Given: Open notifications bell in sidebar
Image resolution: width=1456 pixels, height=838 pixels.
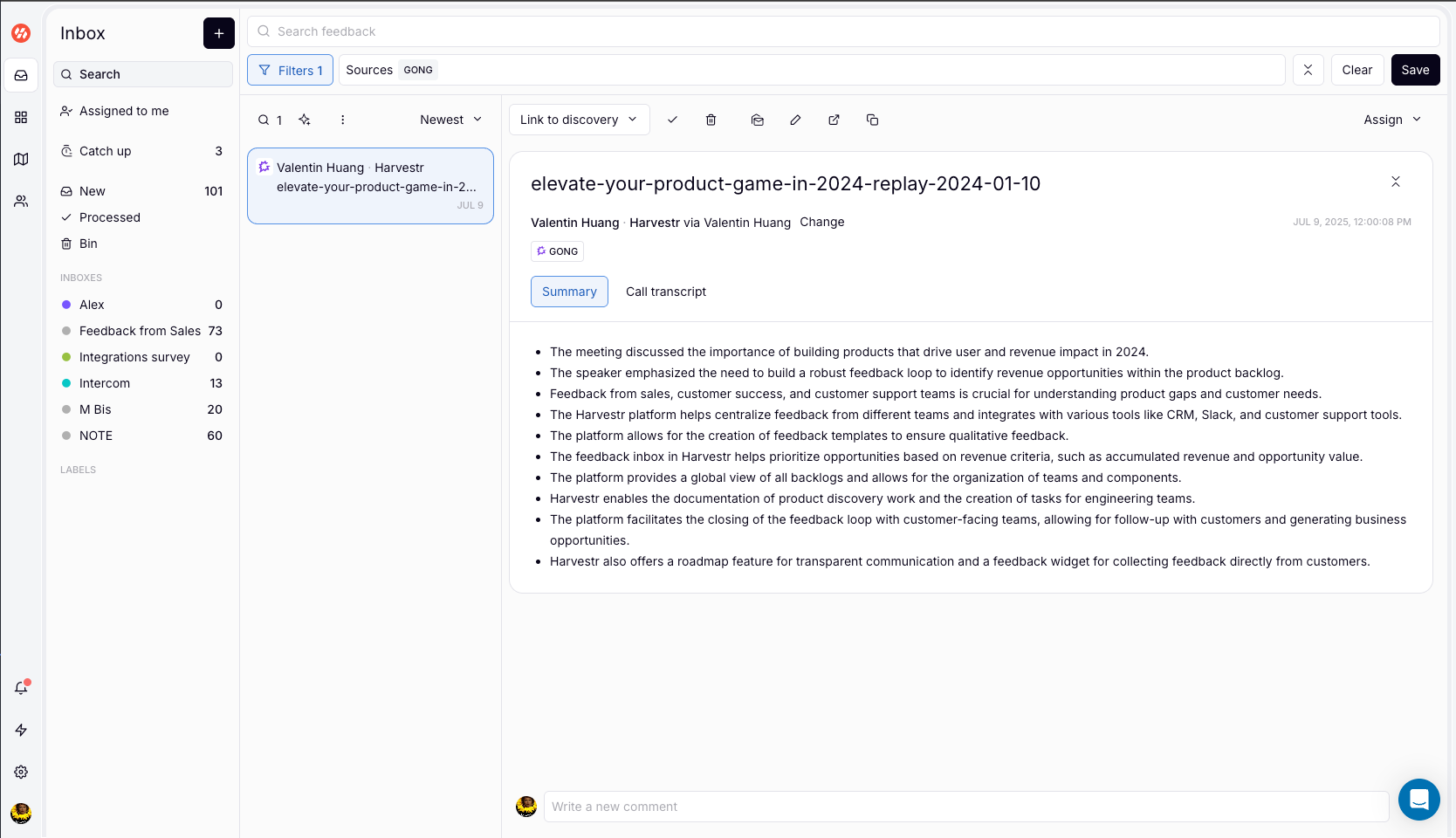Looking at the screenshot, I should tap(21, 688).
